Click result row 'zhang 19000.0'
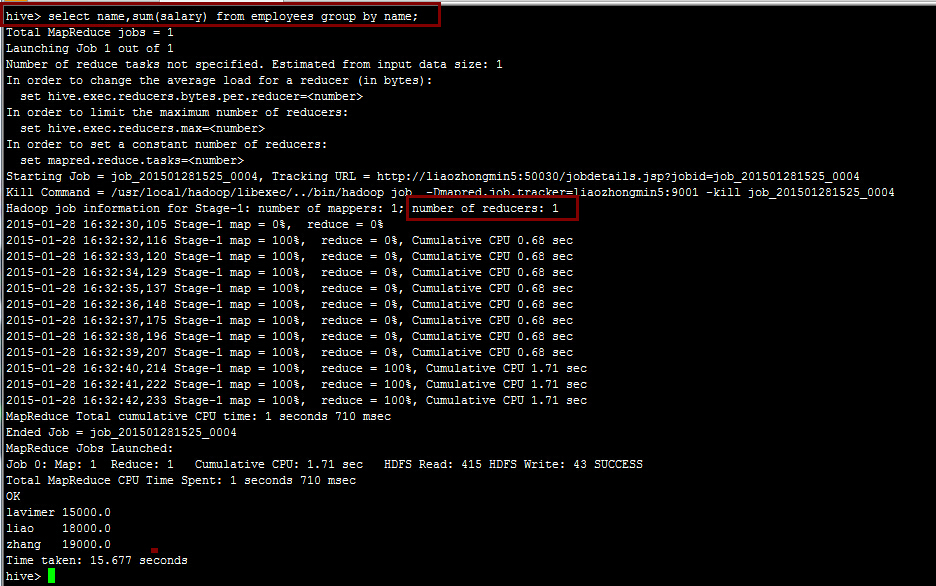The image size is (936, 586). pyautogui.click(x=58, y=545)
